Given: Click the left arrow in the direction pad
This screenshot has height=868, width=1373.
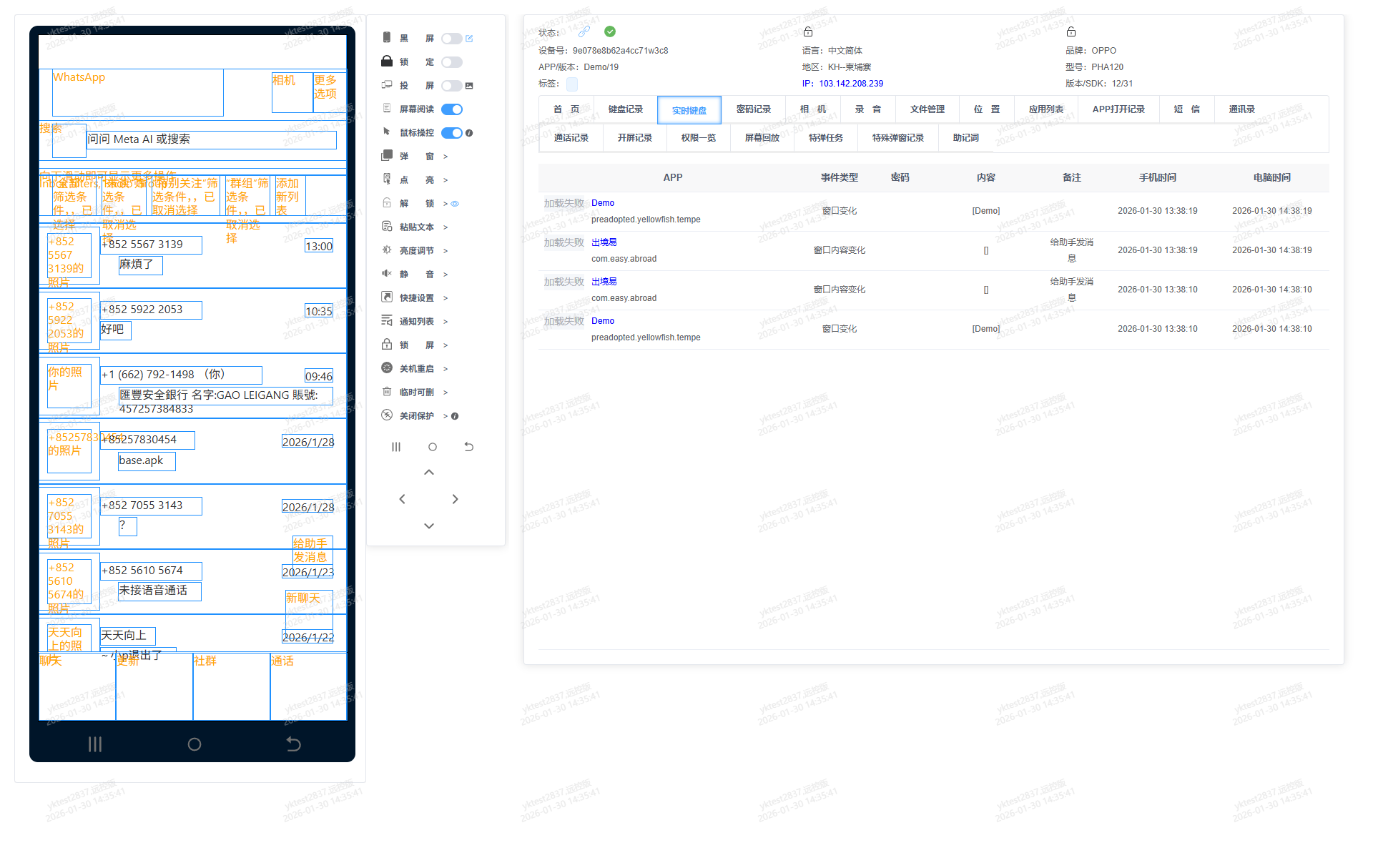Looking at the screenshot, I should [x=402, y=499].
